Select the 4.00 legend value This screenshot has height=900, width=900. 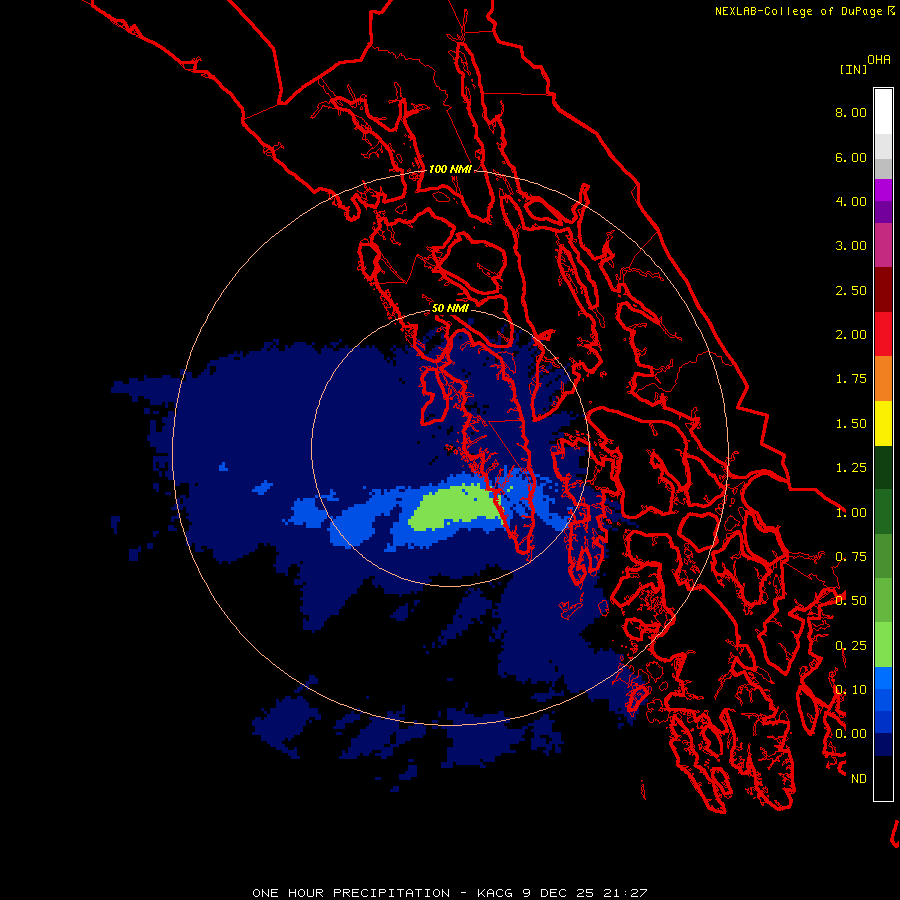(x=851, y=201)
